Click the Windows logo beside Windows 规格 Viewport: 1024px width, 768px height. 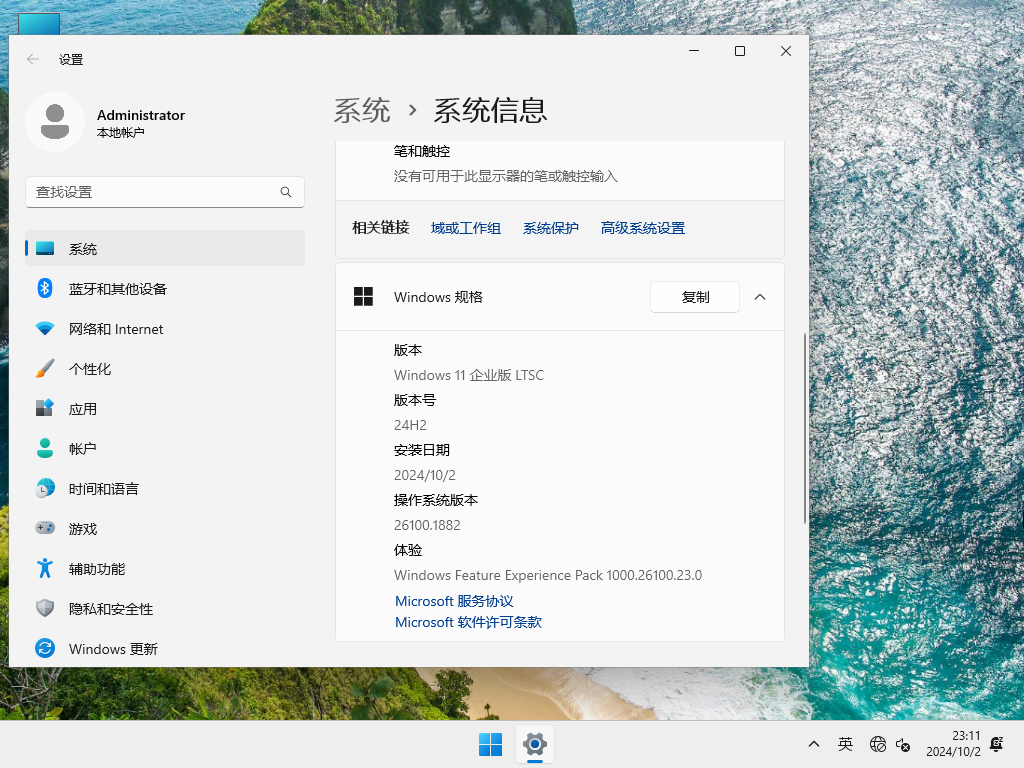[x=363, y=296]
